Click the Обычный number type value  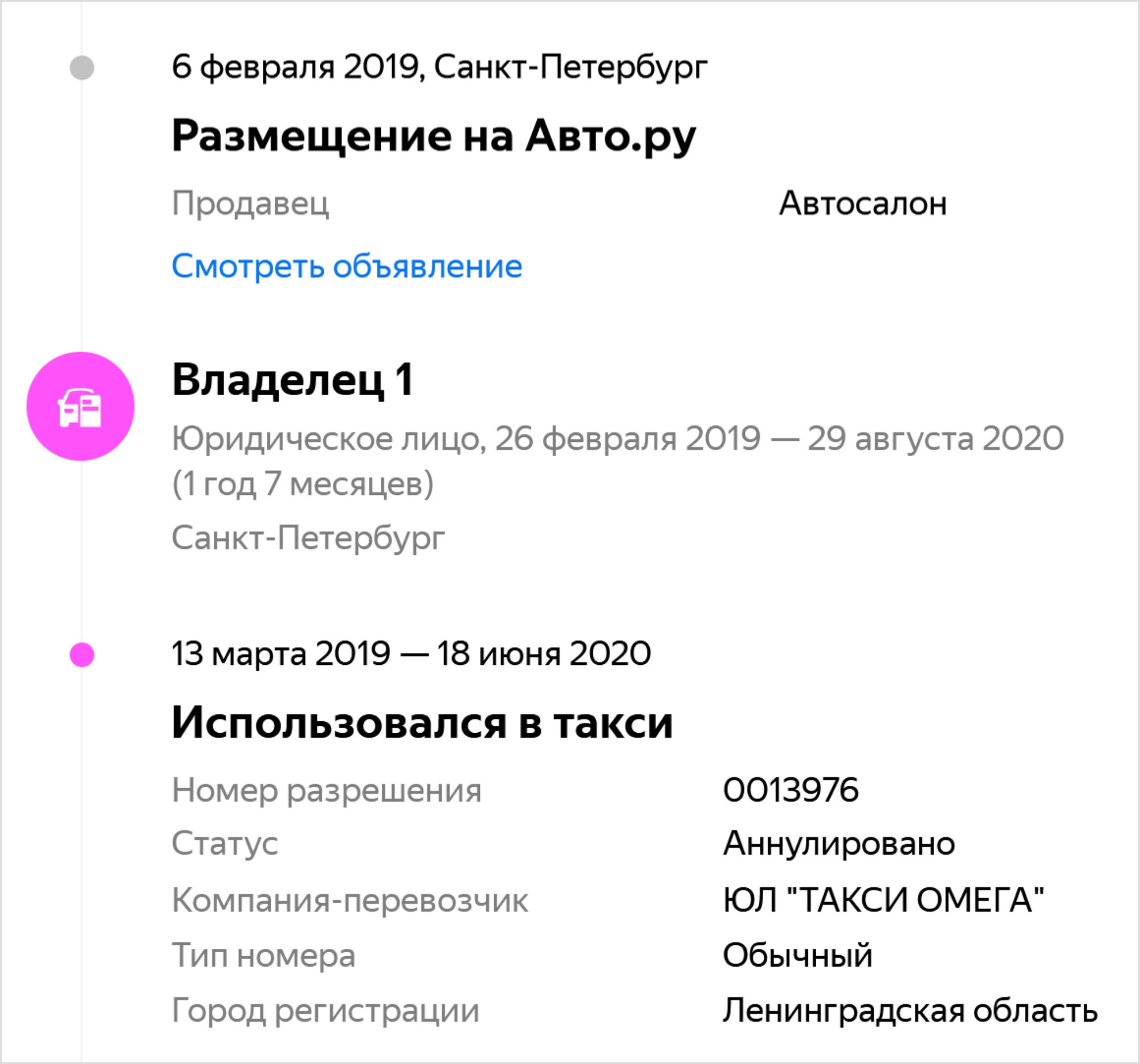pos(797,955)
